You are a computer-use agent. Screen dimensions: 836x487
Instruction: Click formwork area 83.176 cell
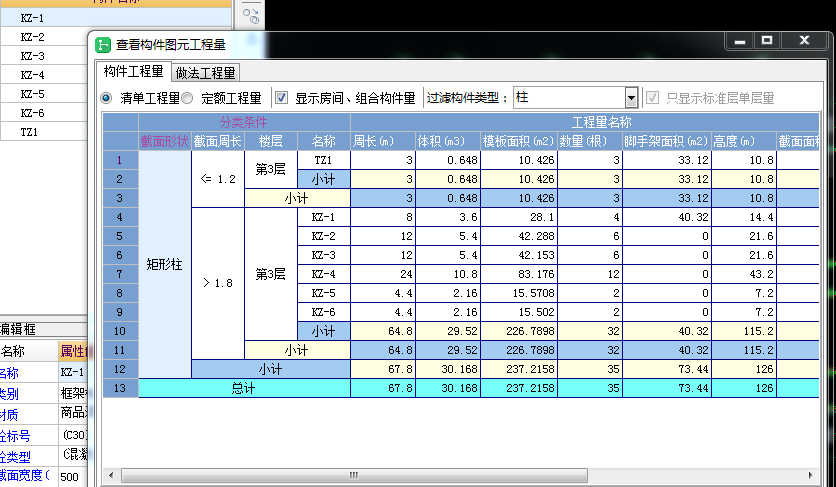pos(519,274)
